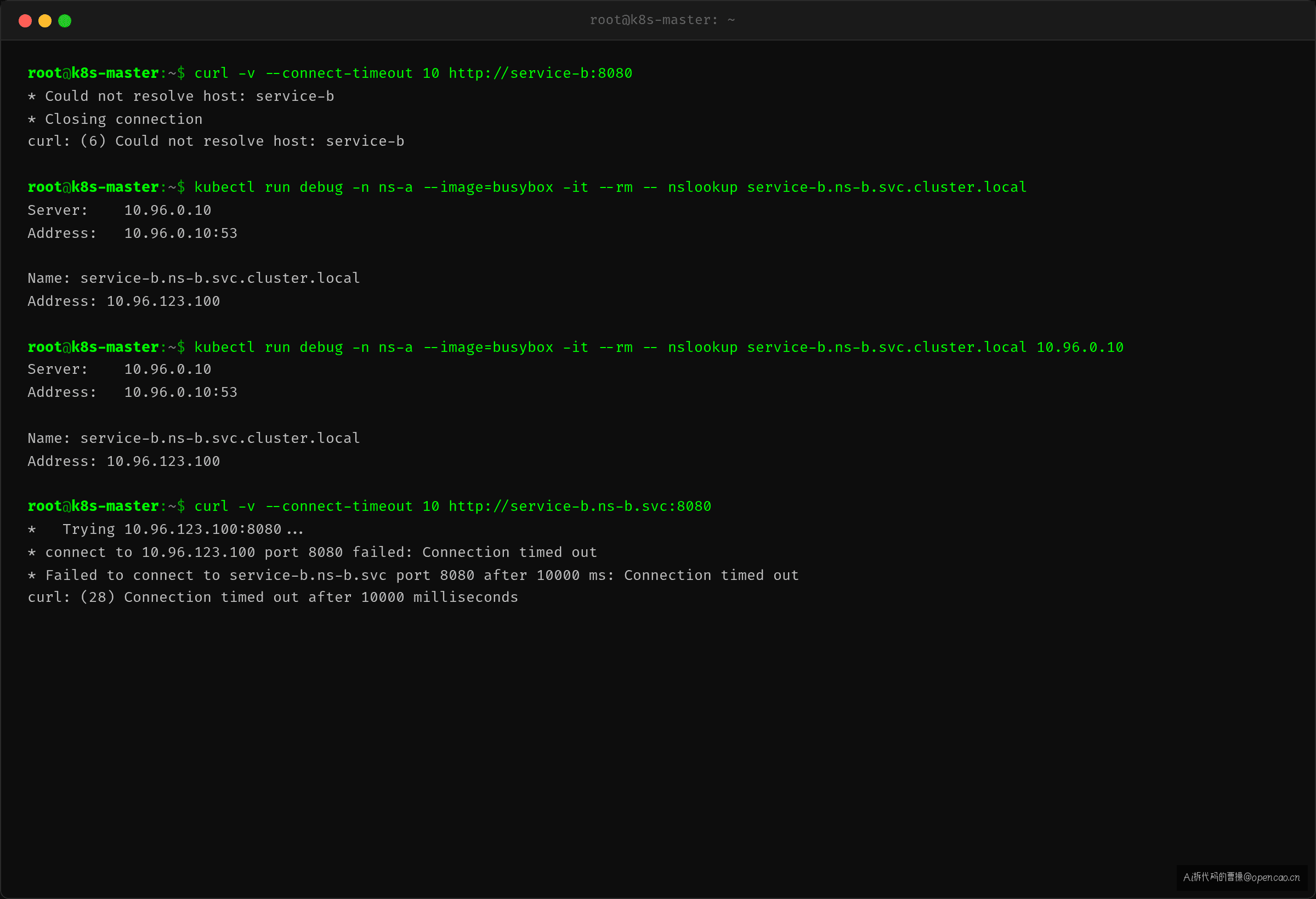1316x899 pixels.
Task: Click the 'Failed to connect to service-b.ns-b.svc' line
Action: 413,575
